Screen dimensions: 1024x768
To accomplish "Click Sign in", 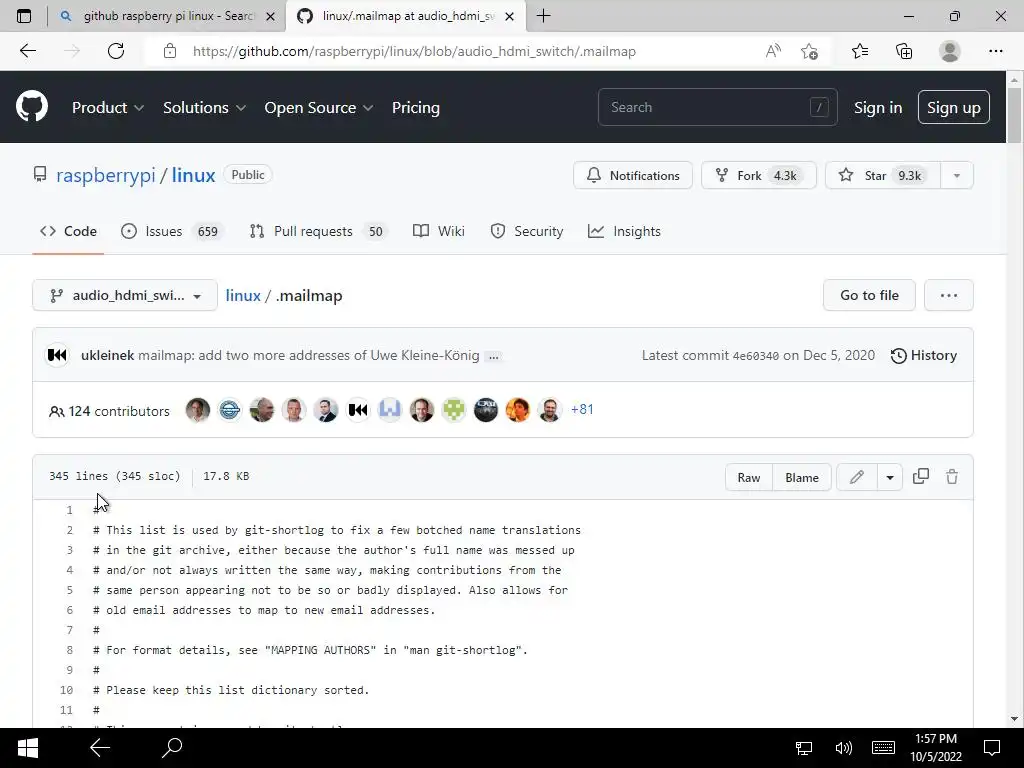I will (x=878, y=108).
